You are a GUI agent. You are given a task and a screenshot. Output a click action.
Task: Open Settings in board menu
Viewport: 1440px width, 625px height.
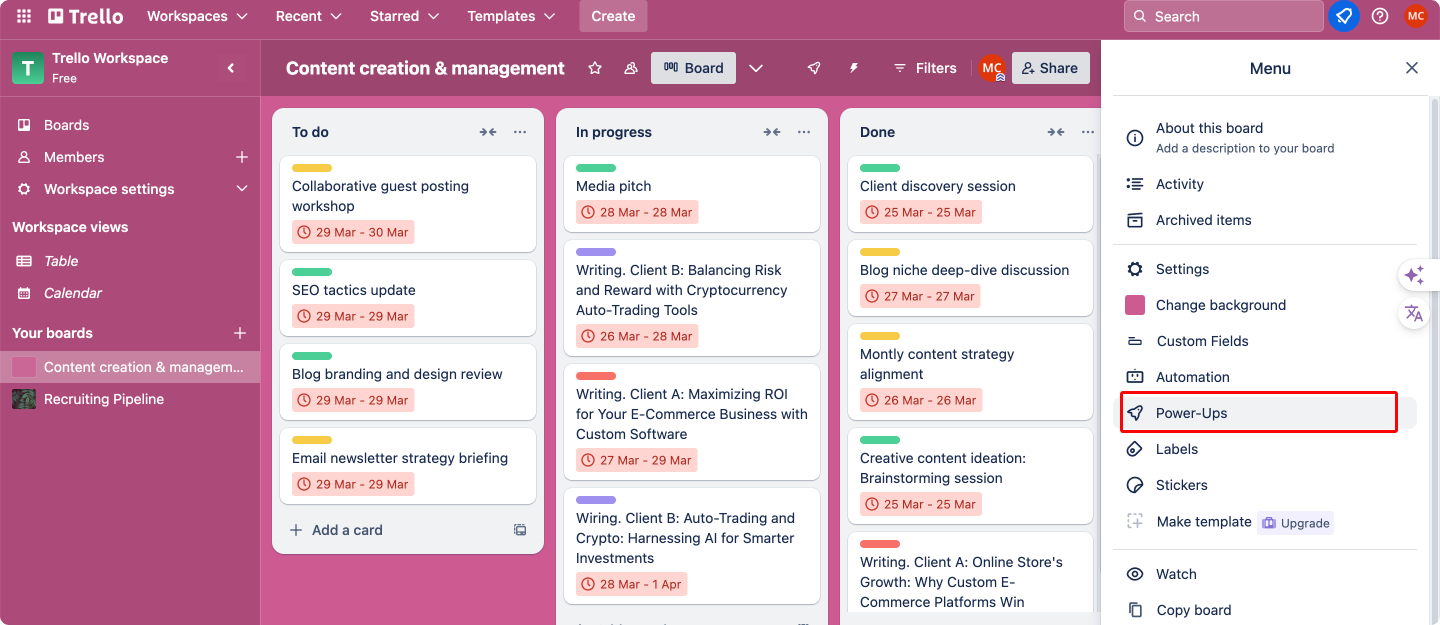point(1265,269)
